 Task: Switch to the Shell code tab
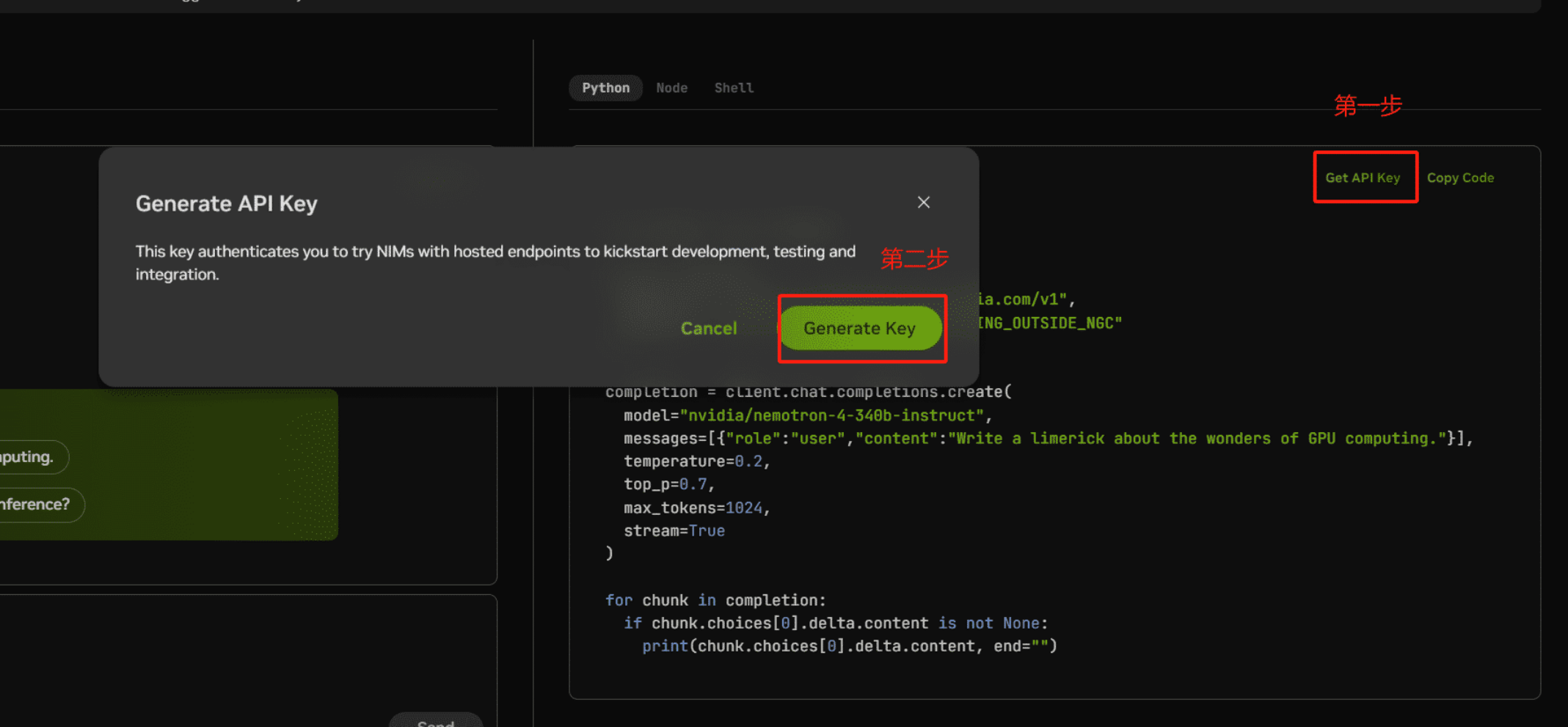click(x=734, y=88)
